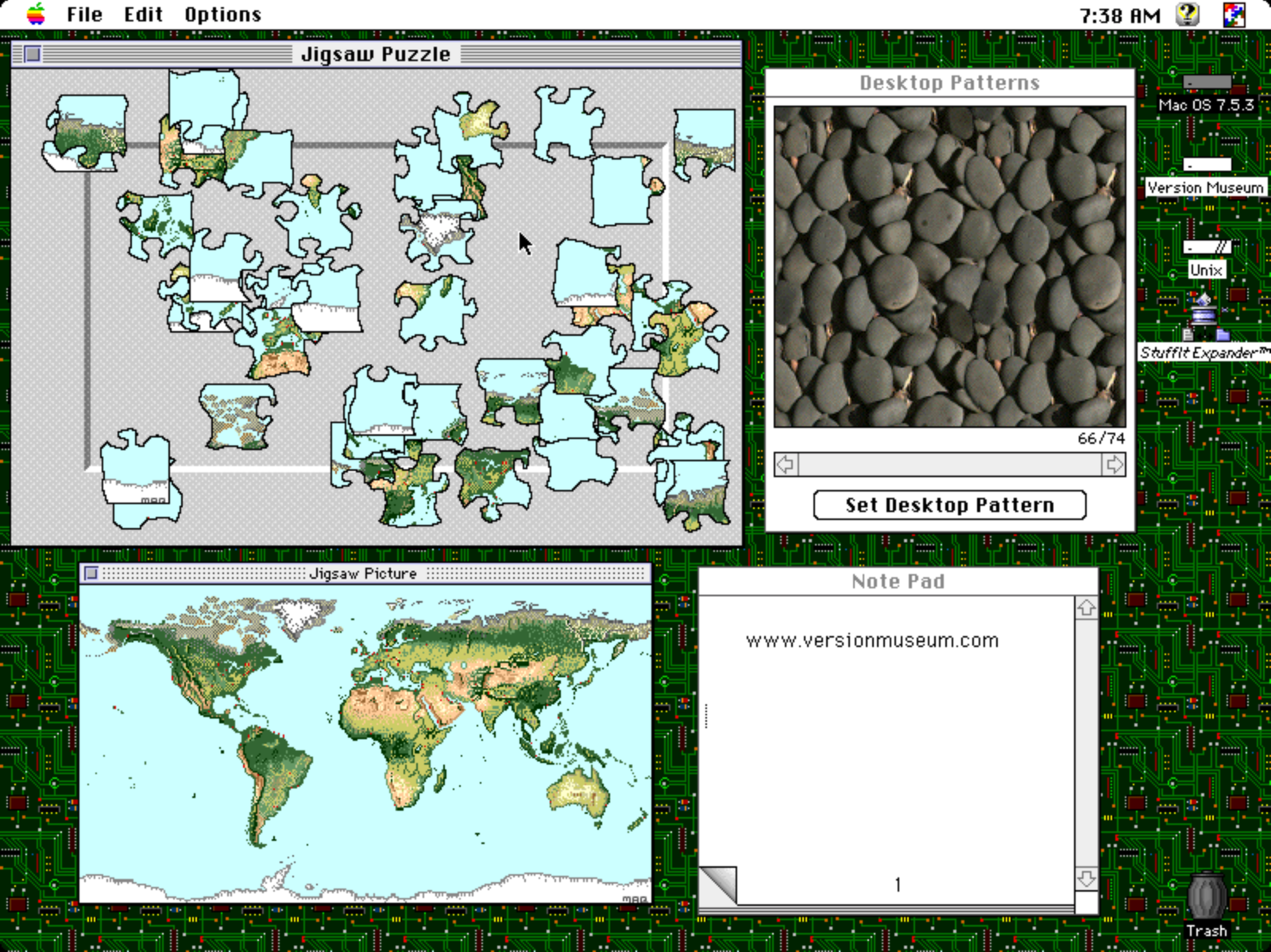The width and height of the screenshot is (1271, 952).
Task: Open the Edit menu
Action: pyautogui.click(x=142, y=13)
